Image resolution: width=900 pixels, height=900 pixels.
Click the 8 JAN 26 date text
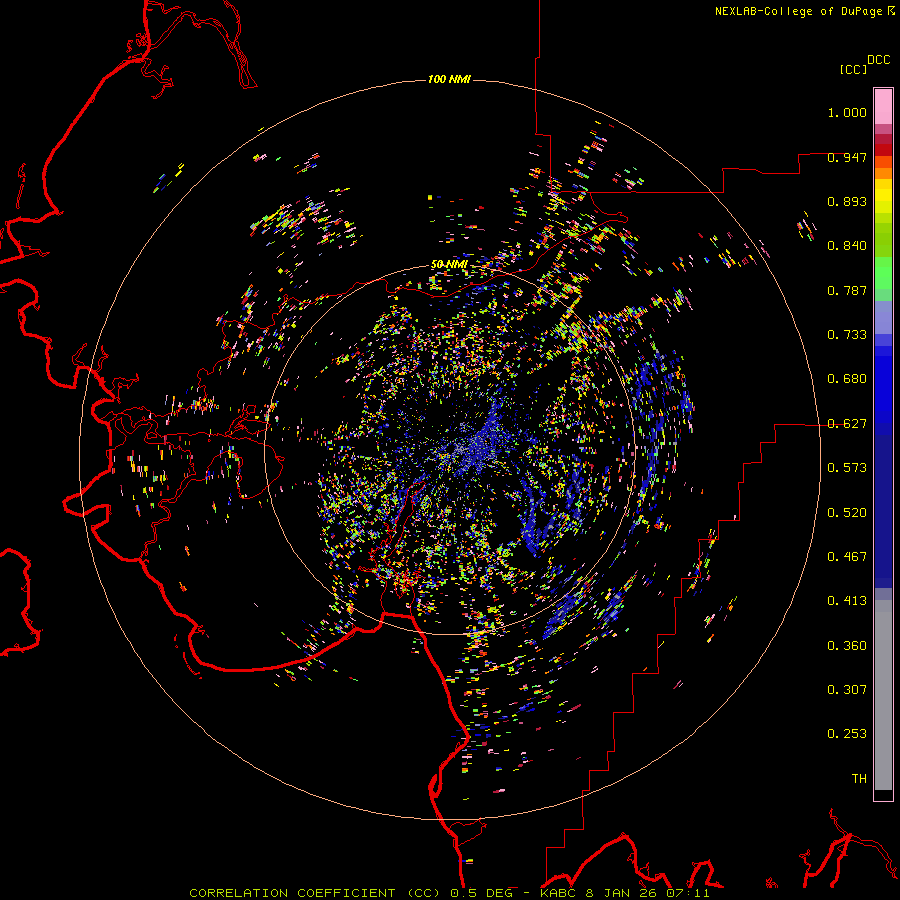[621, 893]
